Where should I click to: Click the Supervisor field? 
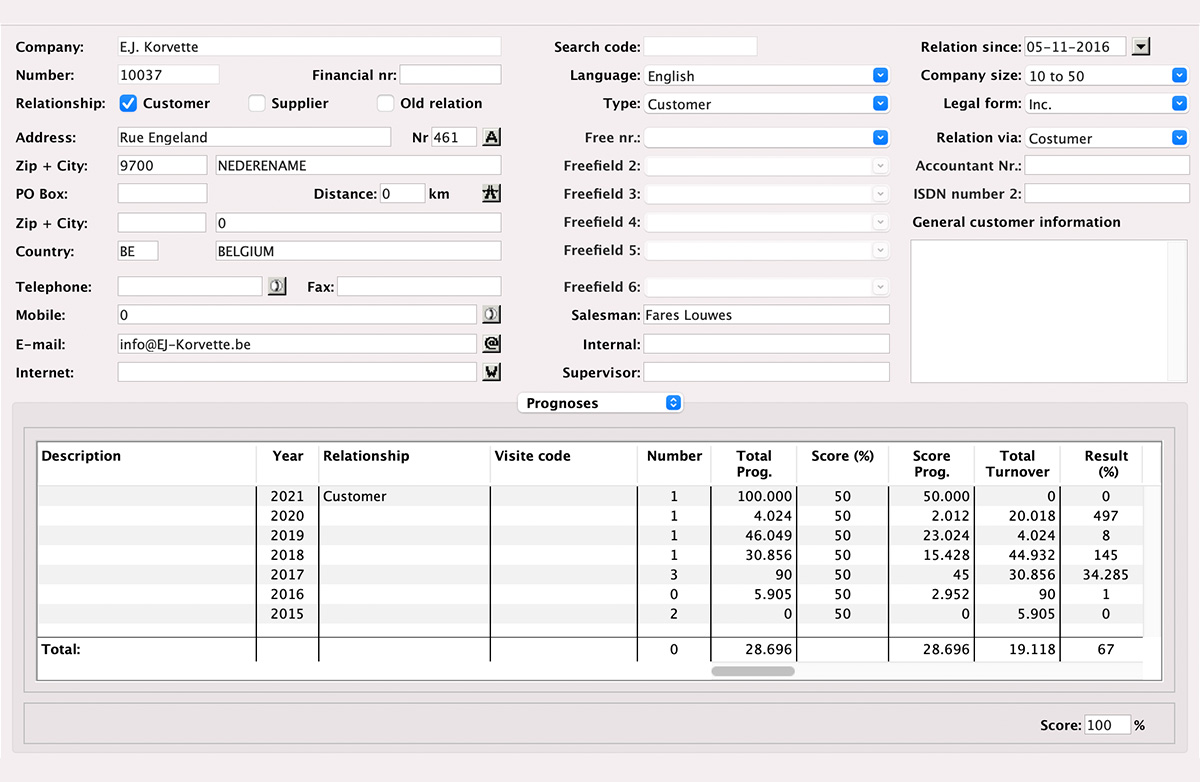766,372
